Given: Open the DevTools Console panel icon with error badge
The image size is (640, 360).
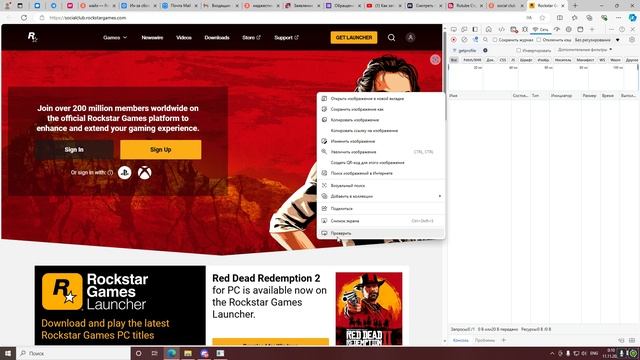Looking at the screenshot, I should coord(514,29).
